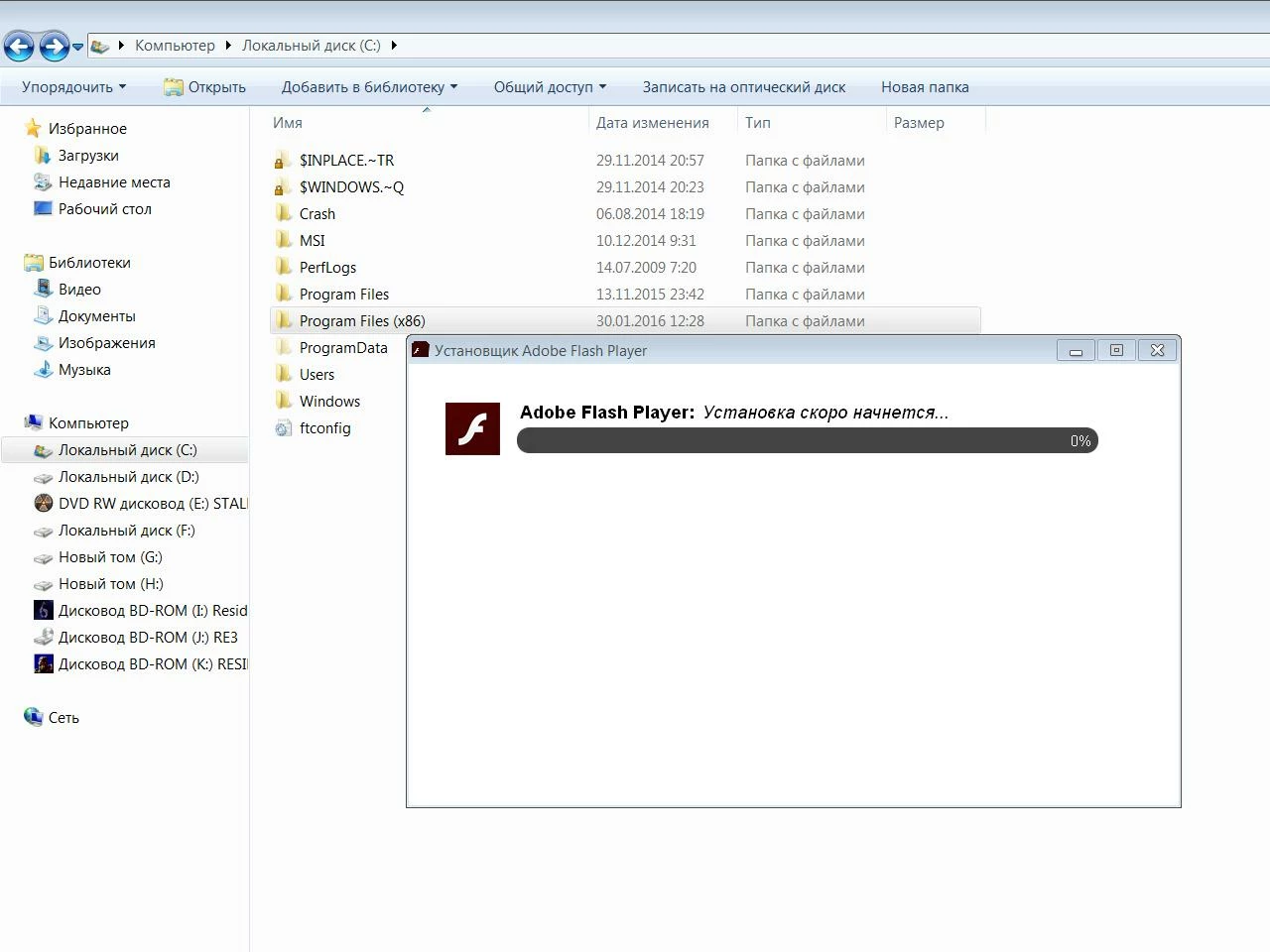This screenshot has width=1270, height=952.
Task: Click the Открыть toolbar button
Action: [205, 87]
